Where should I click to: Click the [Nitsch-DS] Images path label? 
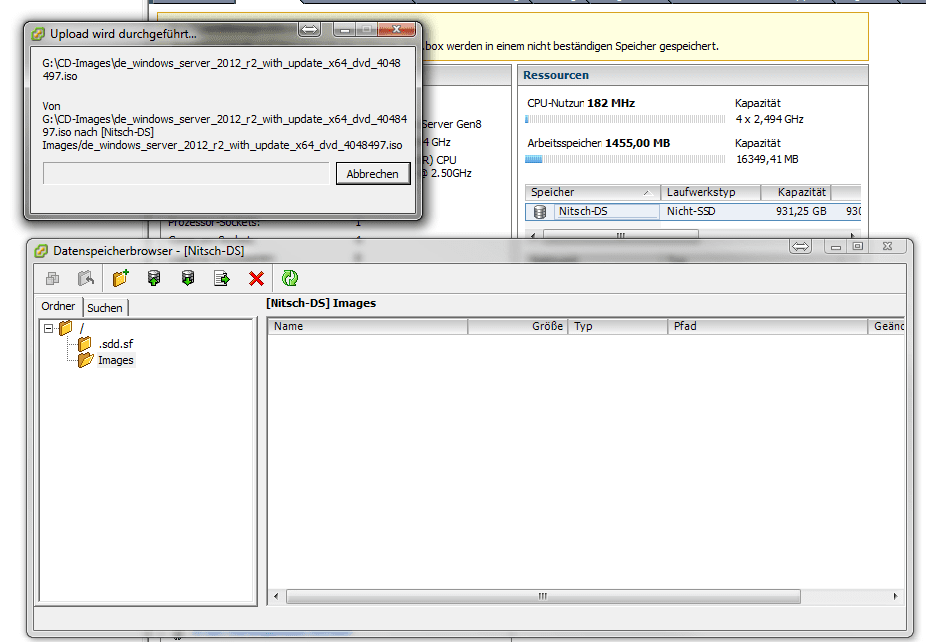[x=321, y=303]
